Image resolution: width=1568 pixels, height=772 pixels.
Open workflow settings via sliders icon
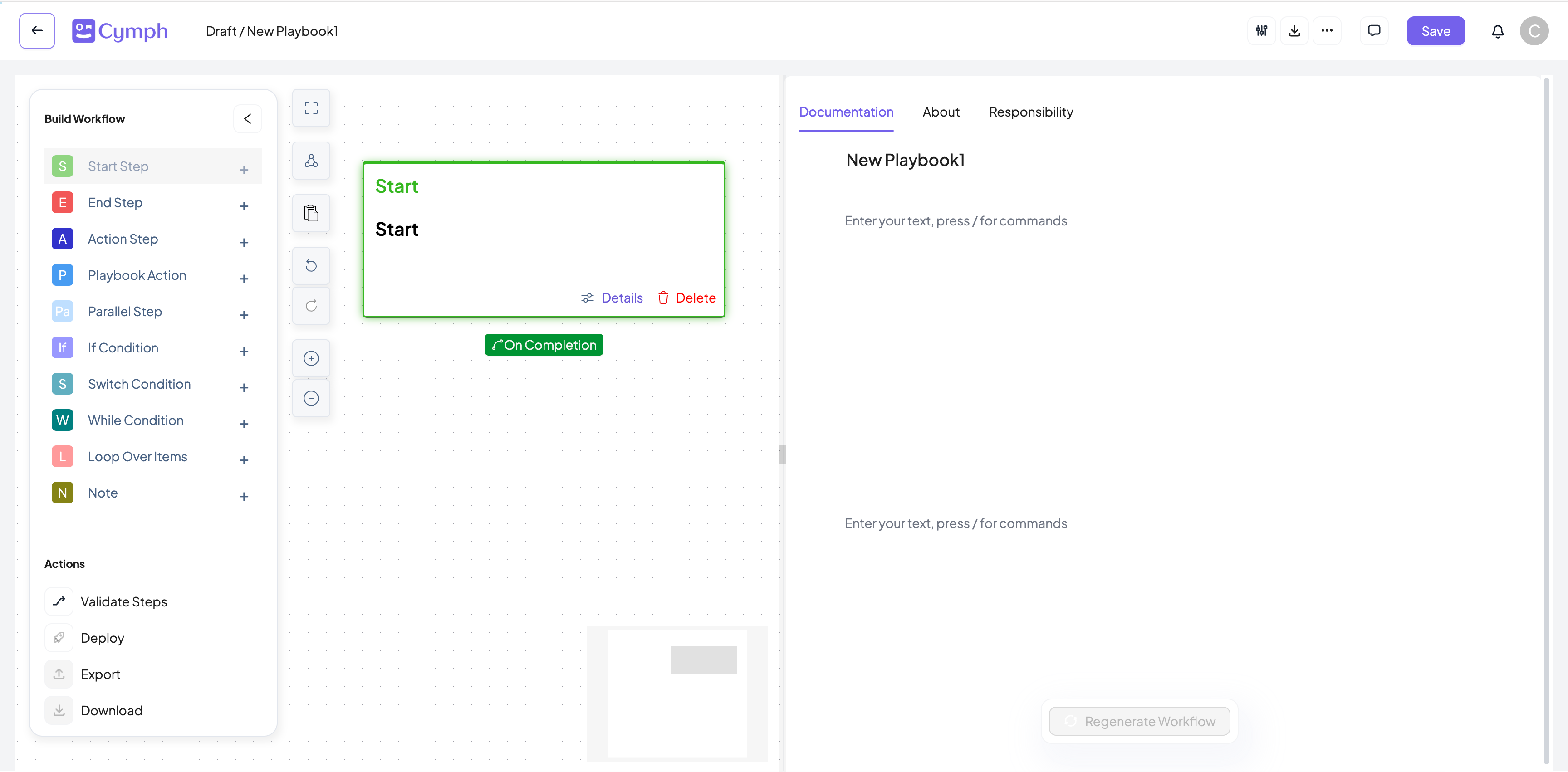coord(1262,30)
